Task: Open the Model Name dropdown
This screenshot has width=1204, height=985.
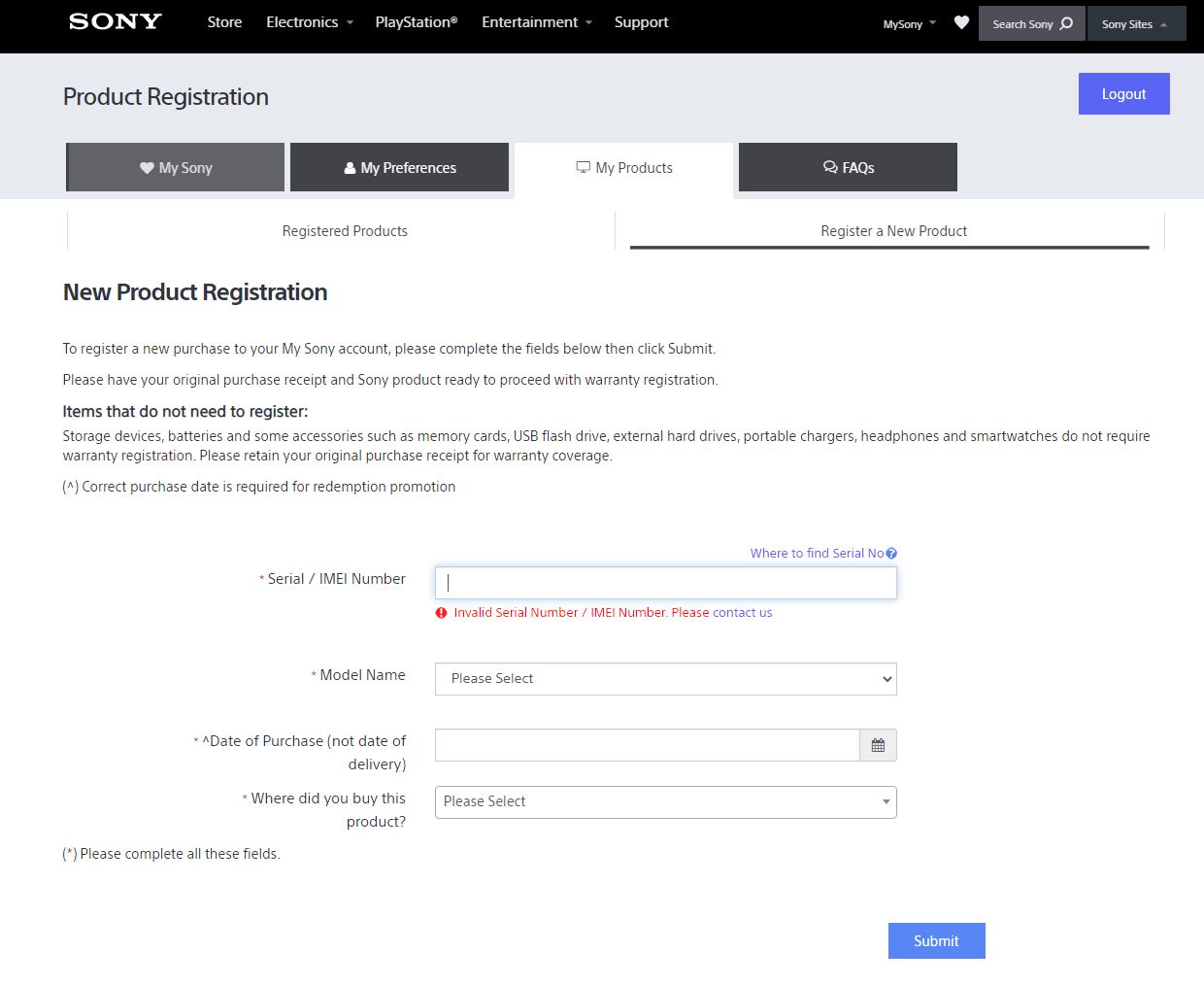Action: pos(666,679)
